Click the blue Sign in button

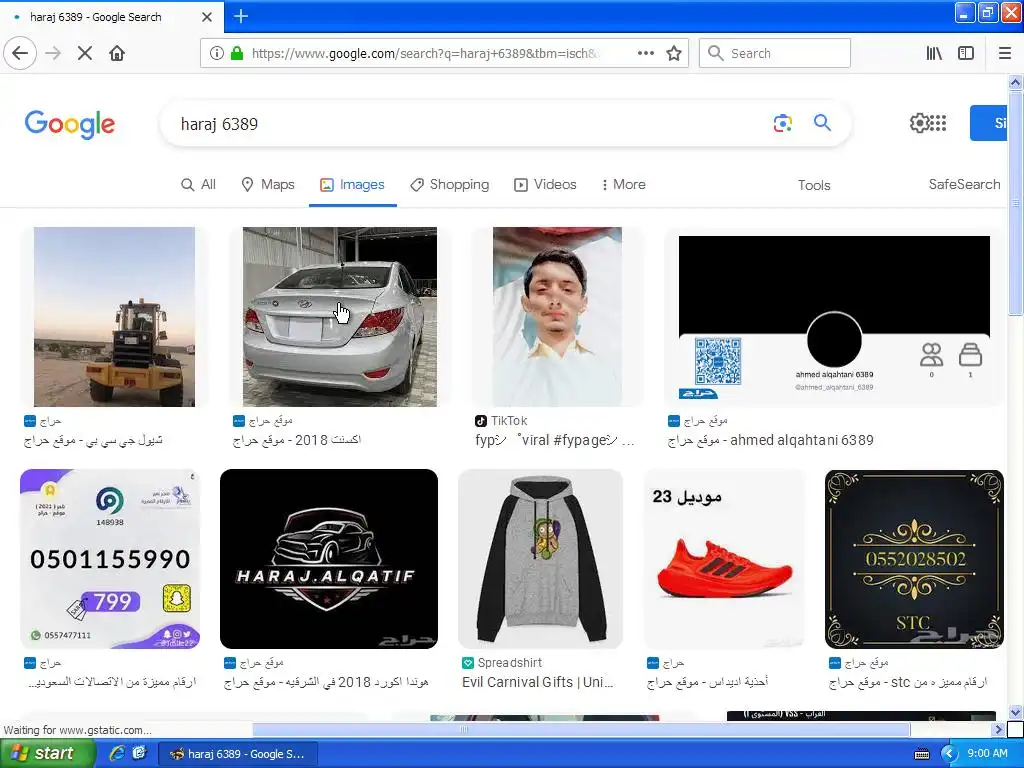(x=989, y=123)
